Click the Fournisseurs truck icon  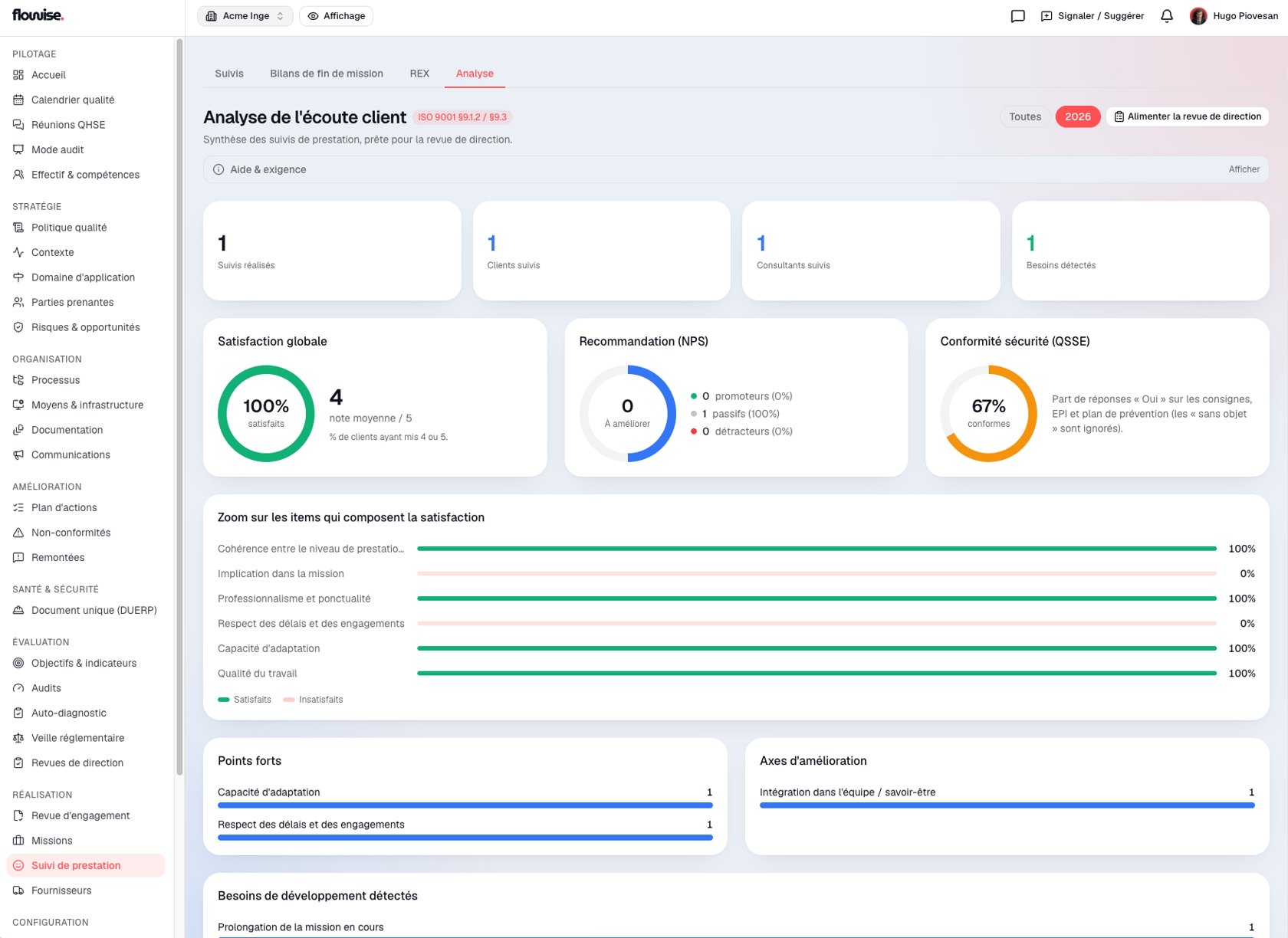coord(18,890)
